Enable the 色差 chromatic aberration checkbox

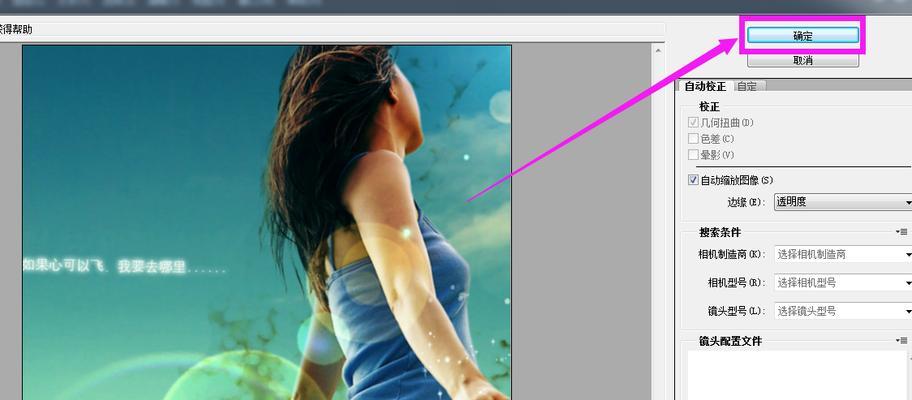[693, 138]
